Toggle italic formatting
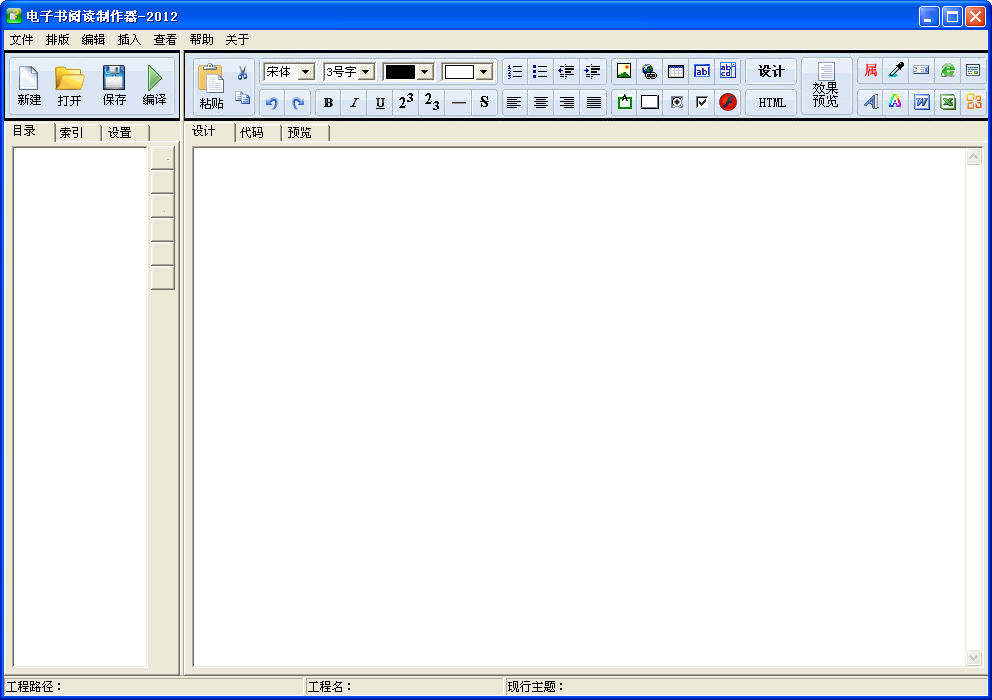Image resolution: width=992 pixels, height=700 pixels. tap(354, 103)
